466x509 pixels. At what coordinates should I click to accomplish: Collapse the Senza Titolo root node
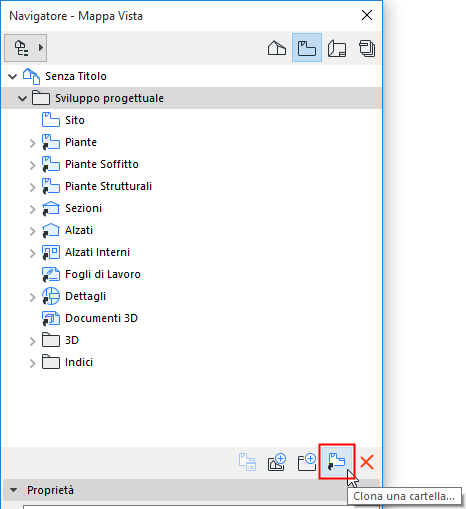point(12,77)
